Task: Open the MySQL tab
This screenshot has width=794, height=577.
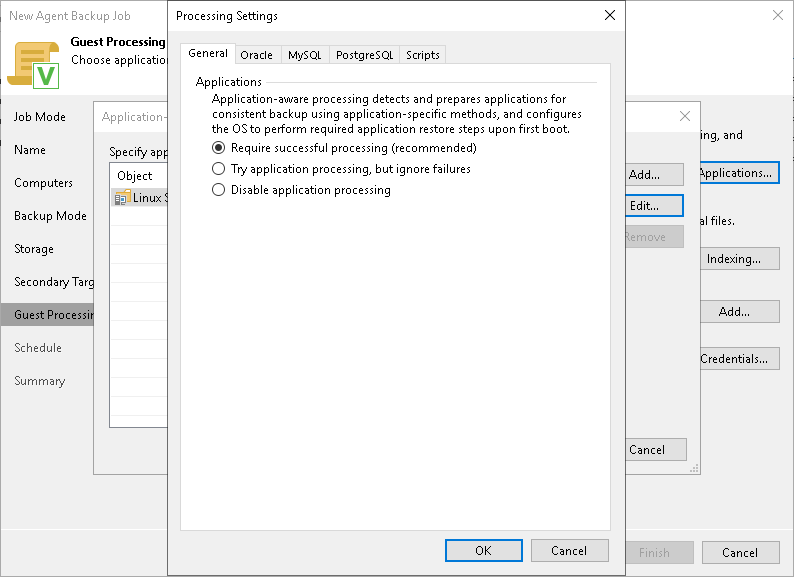Action: tap(304, 55)
